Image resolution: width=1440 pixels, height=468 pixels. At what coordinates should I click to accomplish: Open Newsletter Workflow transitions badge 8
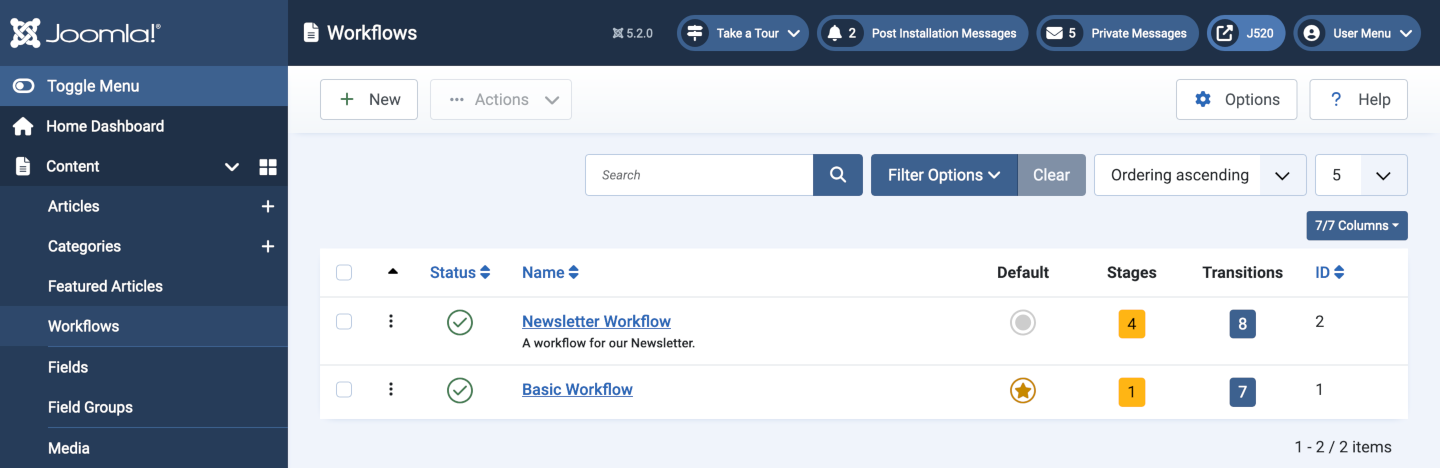tap(1243, 324)
